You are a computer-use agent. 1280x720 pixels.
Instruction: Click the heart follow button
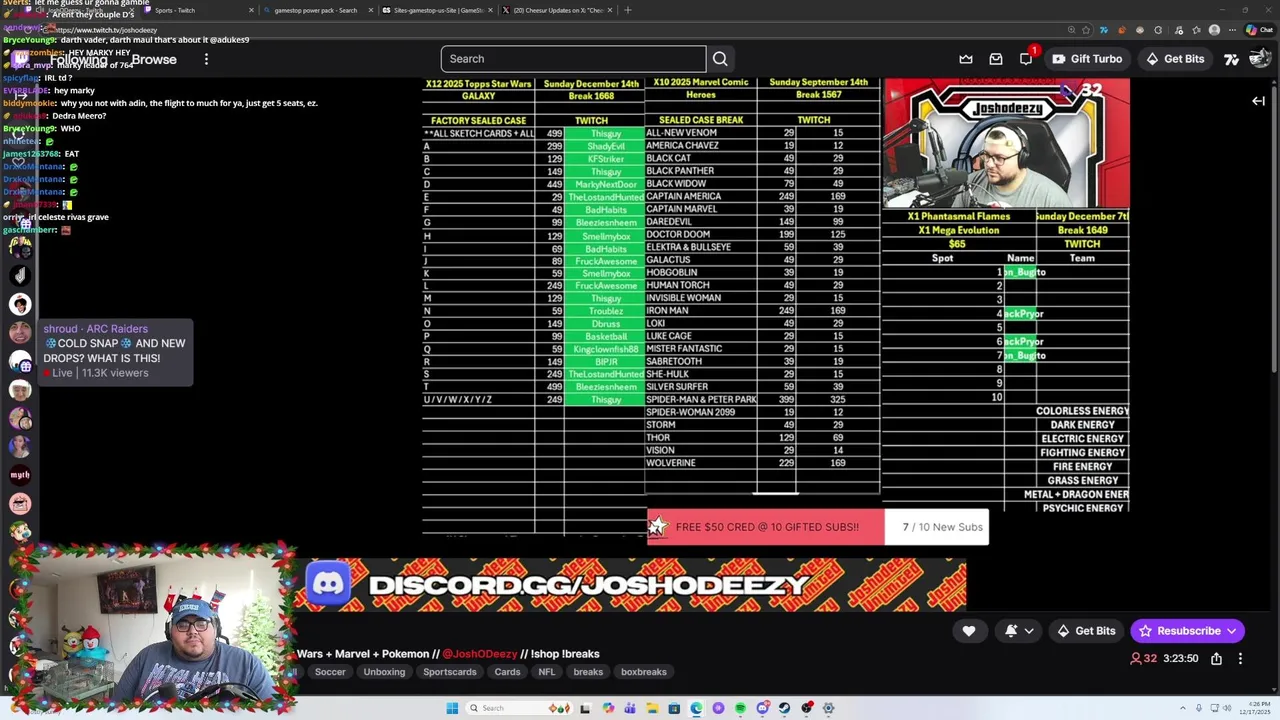pyautogui.click(x=968, y=631)
